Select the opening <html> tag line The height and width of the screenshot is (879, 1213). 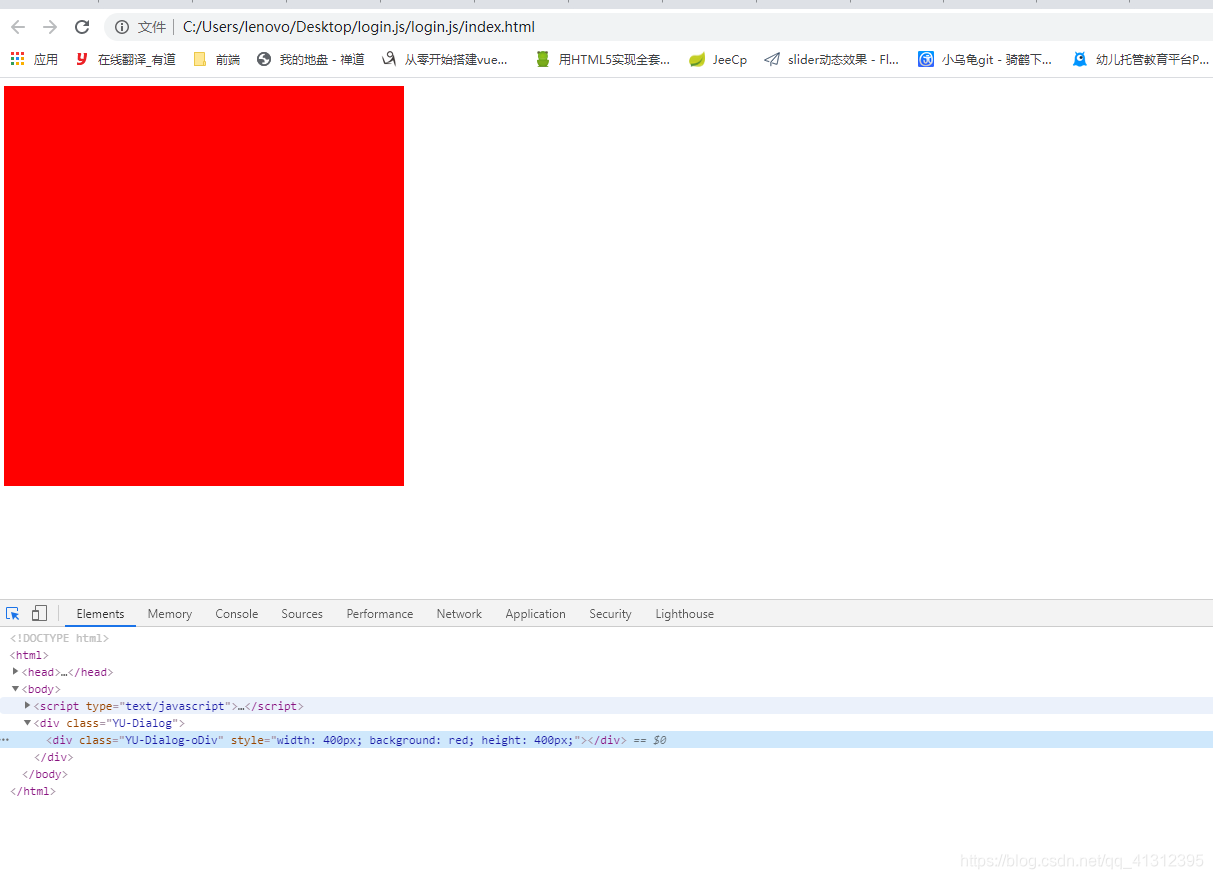(x=29, y=655)
